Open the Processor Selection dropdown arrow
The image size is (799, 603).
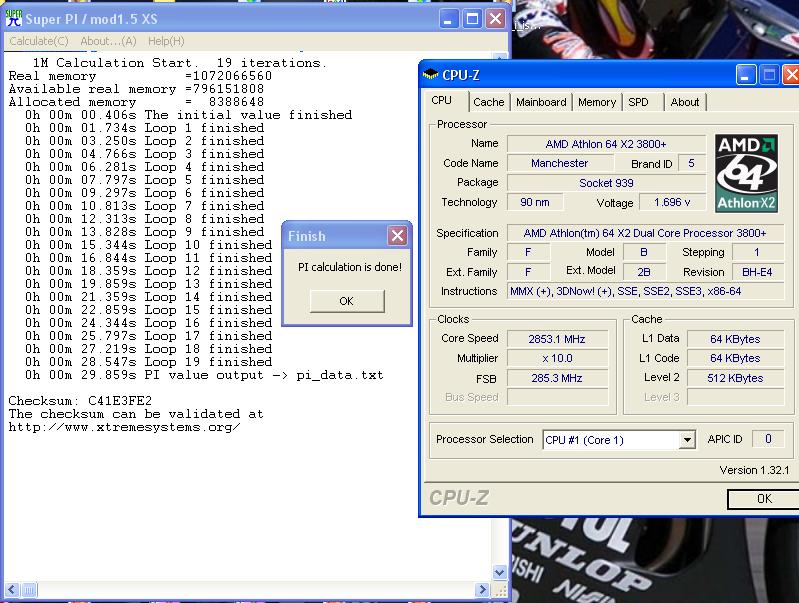pyautogui.click(x=687, y=440)
